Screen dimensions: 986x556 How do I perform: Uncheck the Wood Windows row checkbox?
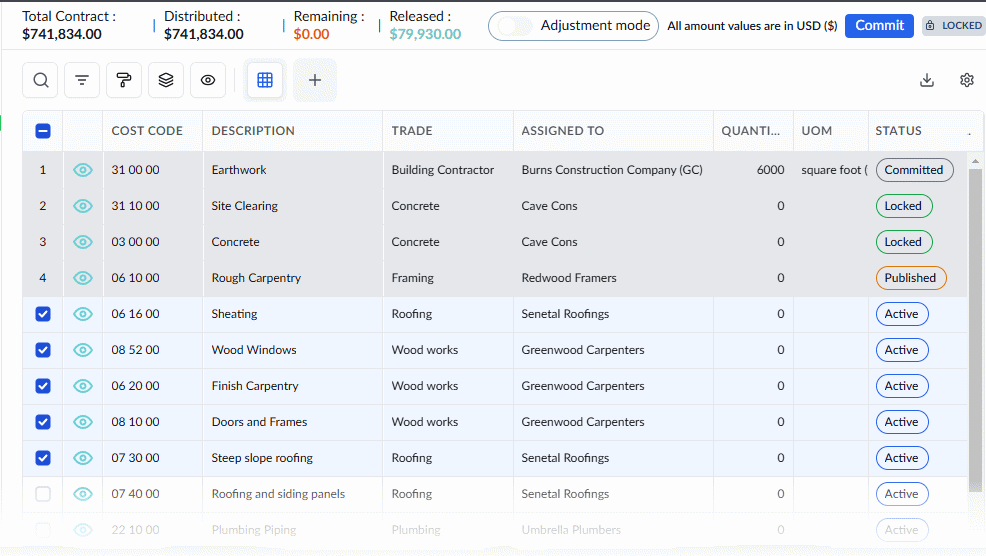tap(43, 350)
